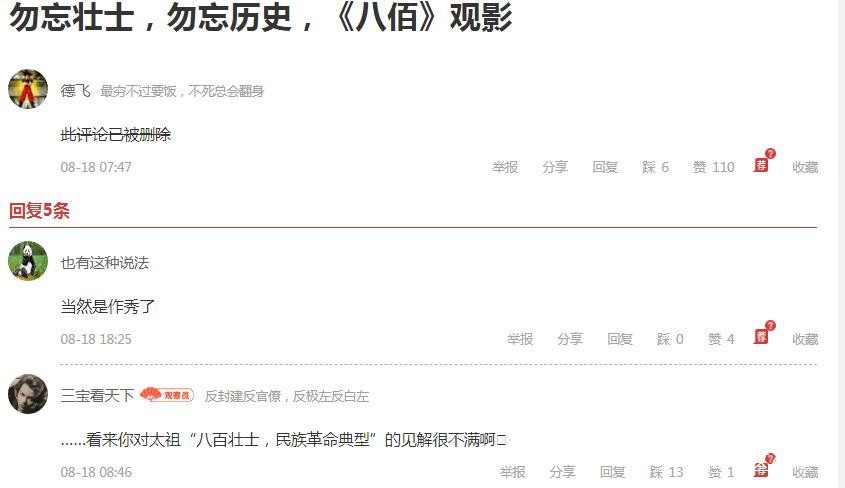
Task: Open the username link 德飞
Action: (x=75, y=90)
